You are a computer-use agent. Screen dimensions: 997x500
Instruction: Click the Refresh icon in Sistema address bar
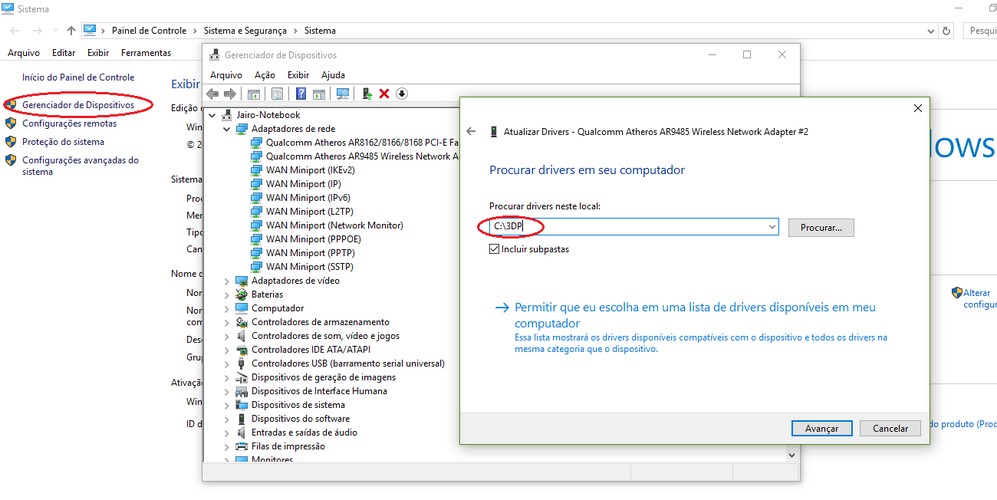coord(946,31)
